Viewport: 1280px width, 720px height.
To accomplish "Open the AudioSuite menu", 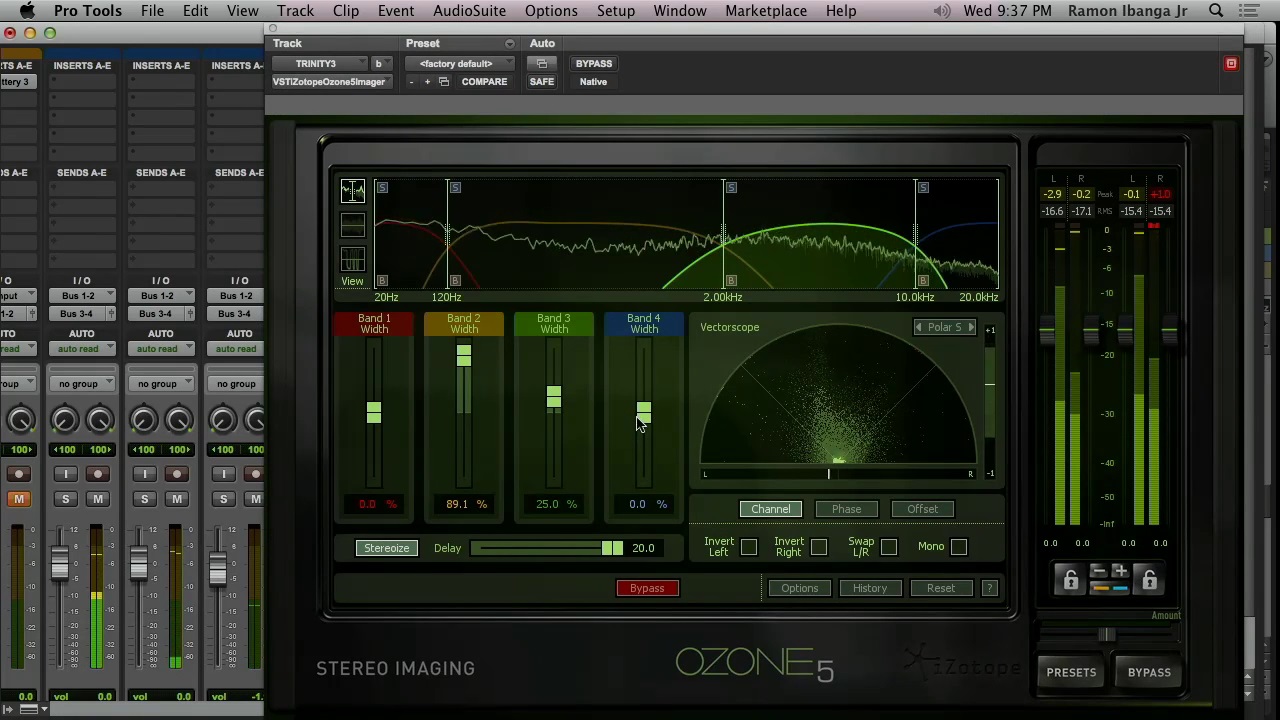I will coord(469,11).
